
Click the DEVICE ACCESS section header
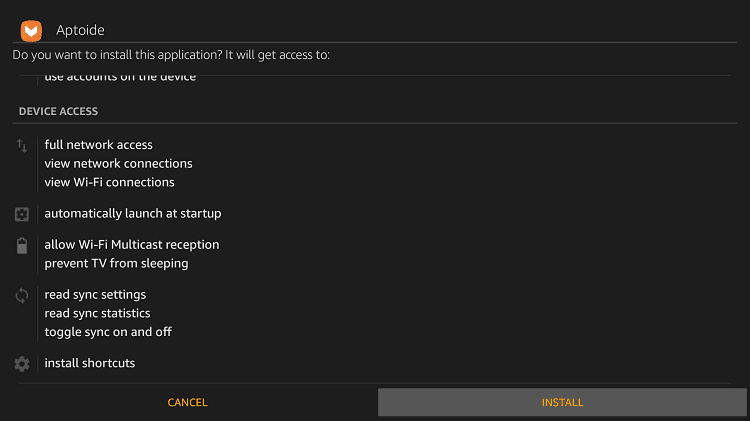(58, 111)
